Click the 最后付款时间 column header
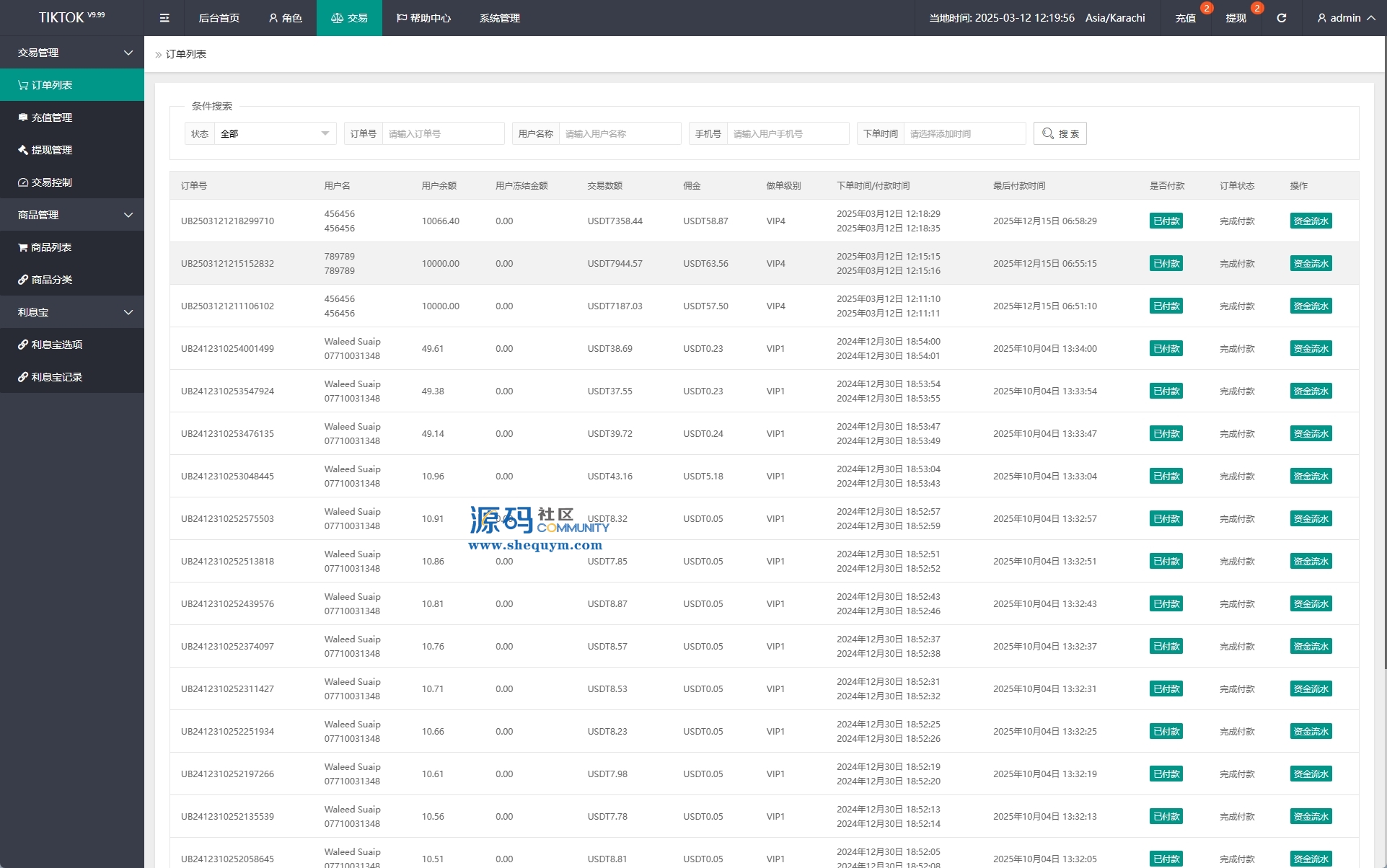The height and width of the screenshot is (868, 1387). coord(1018,185)
